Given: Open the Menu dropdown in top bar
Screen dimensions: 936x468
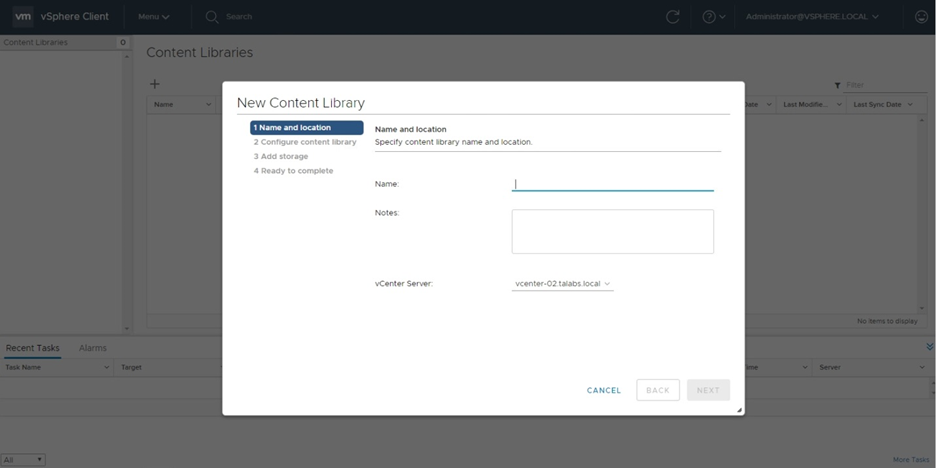Looking at the screenshot, I should click(153, 17).
